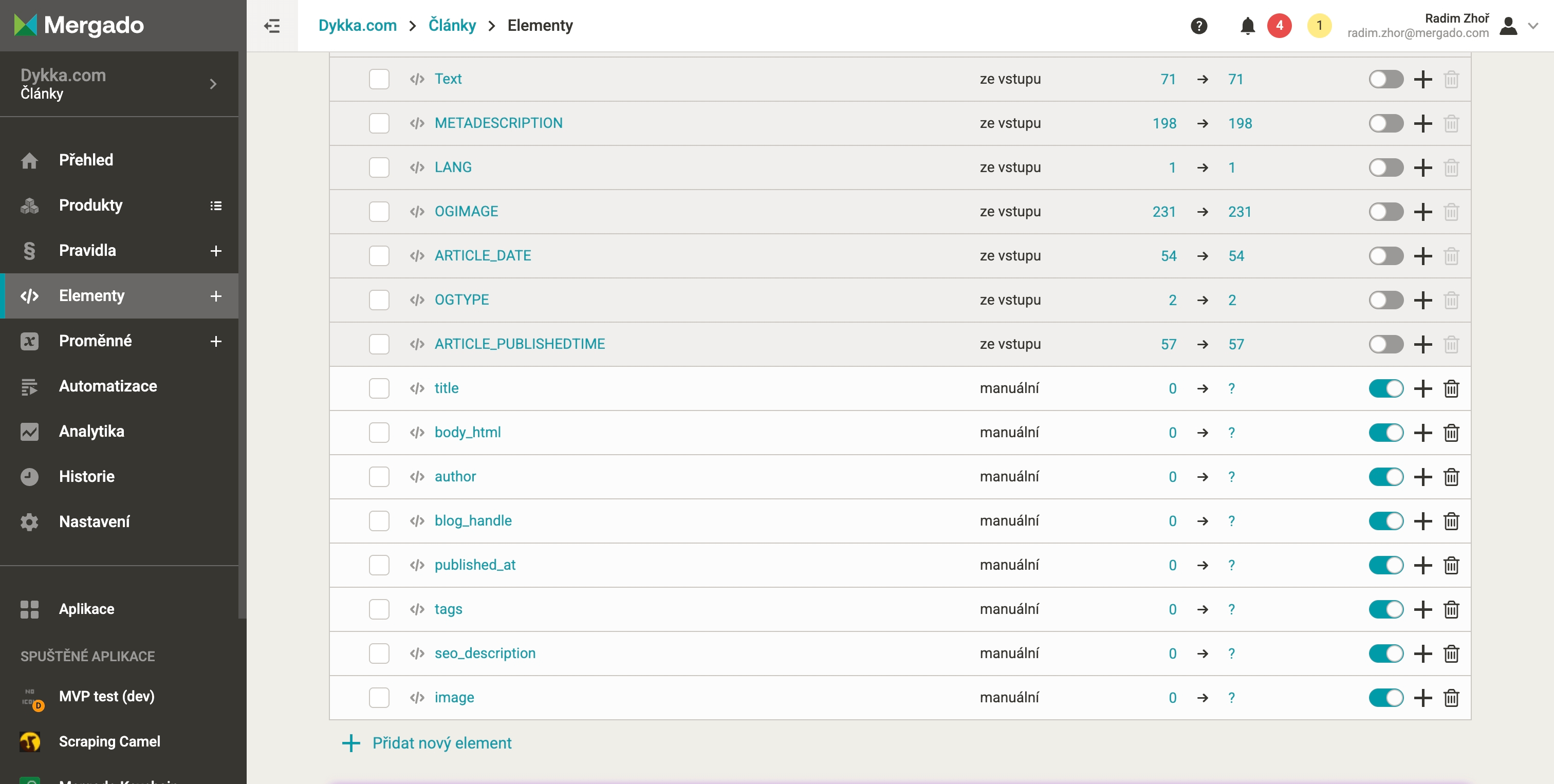Viewport: 1554px width, 784px height.
Task: Open the Analytika menu item
Action: click(91, 431)
